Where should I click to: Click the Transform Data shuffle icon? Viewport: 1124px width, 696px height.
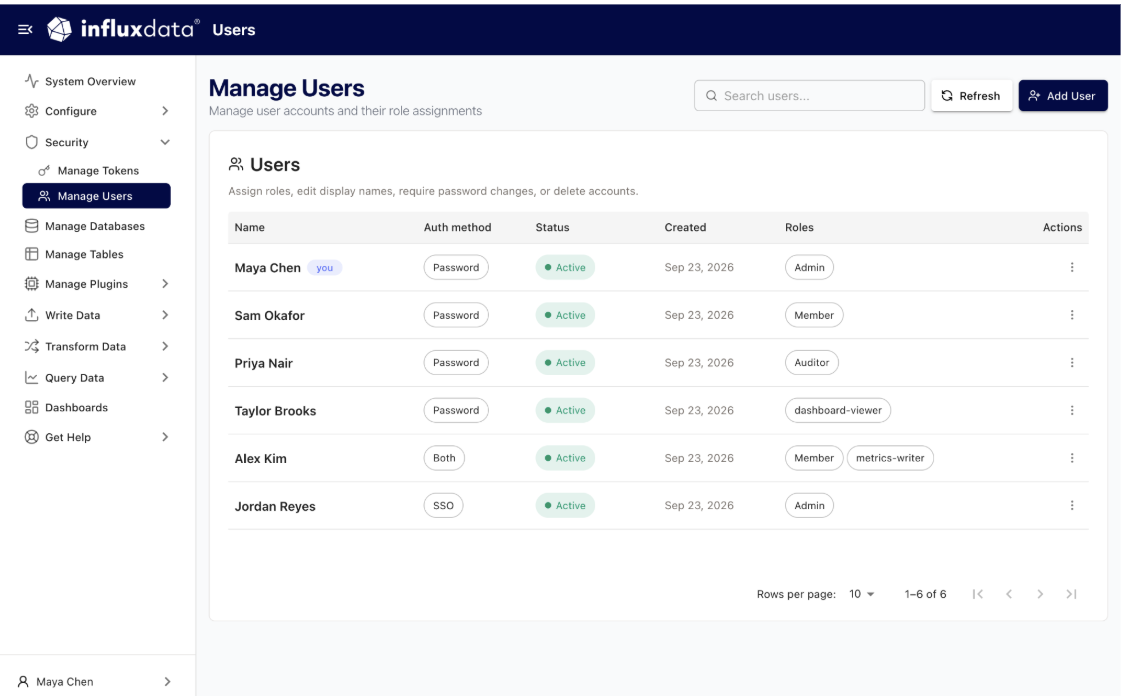(x=32, y=346)
